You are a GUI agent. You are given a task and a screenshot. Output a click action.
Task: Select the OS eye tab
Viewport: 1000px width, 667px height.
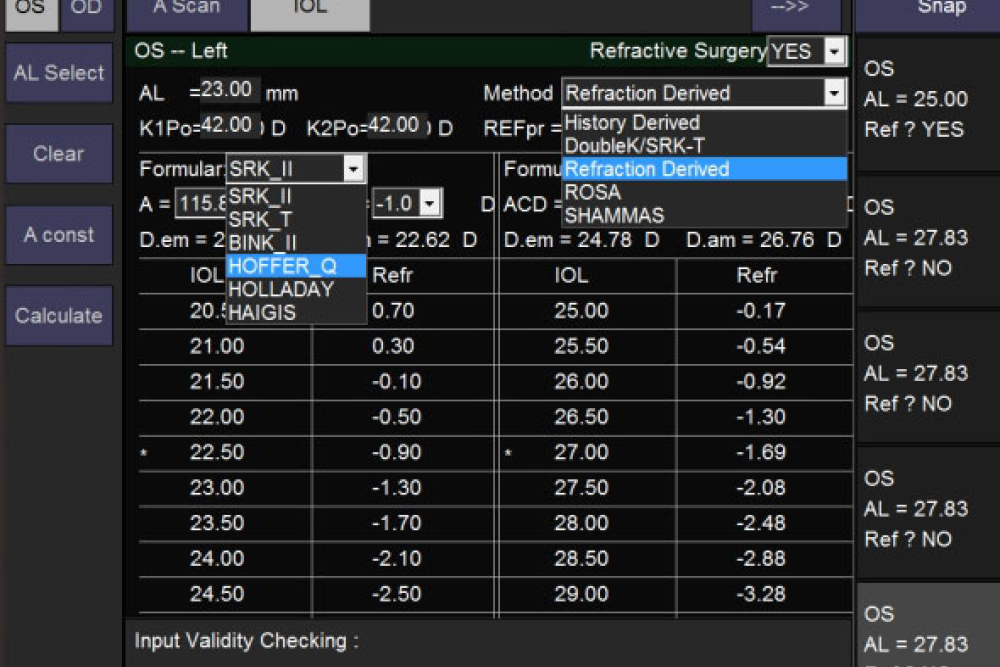[x=30, y=10]
